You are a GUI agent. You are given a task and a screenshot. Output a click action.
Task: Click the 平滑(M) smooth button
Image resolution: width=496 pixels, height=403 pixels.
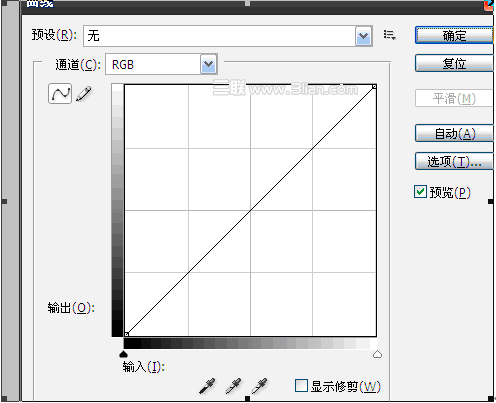[454, 98]
